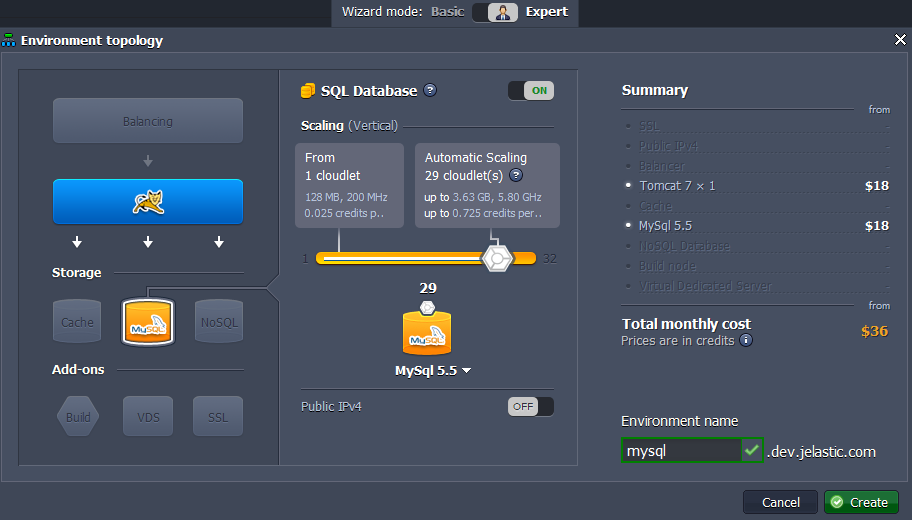Turn off the SQL Database ON switch
The image size is (912, 520).
point(530,91)
